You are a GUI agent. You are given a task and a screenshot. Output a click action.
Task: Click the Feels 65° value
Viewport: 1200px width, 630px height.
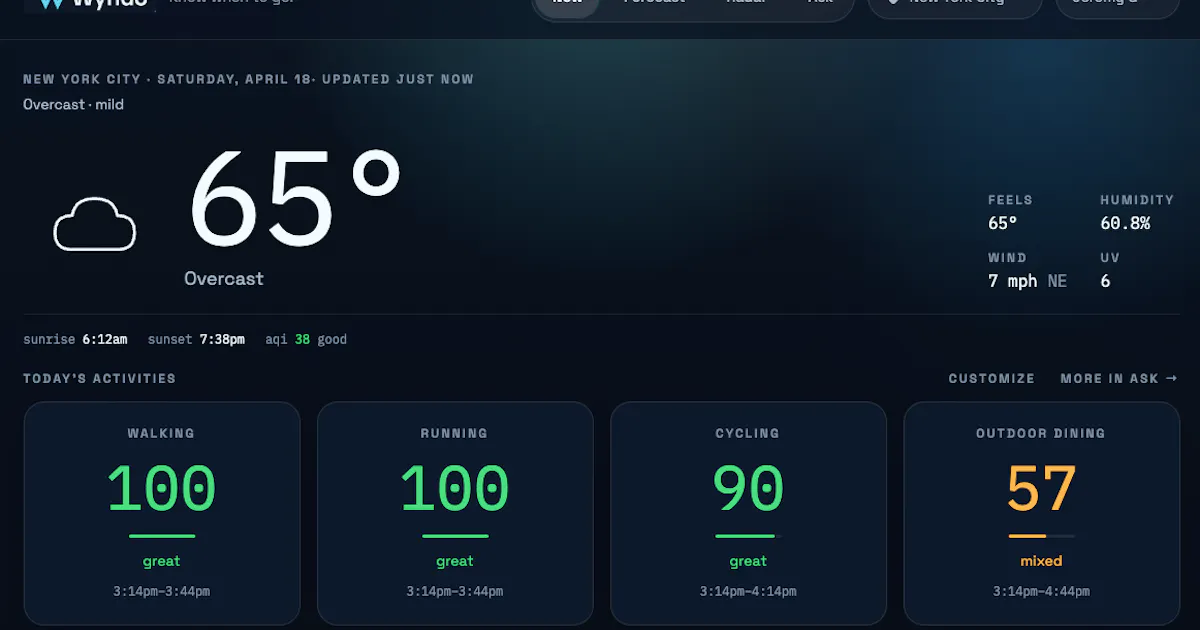point(1003,224)
